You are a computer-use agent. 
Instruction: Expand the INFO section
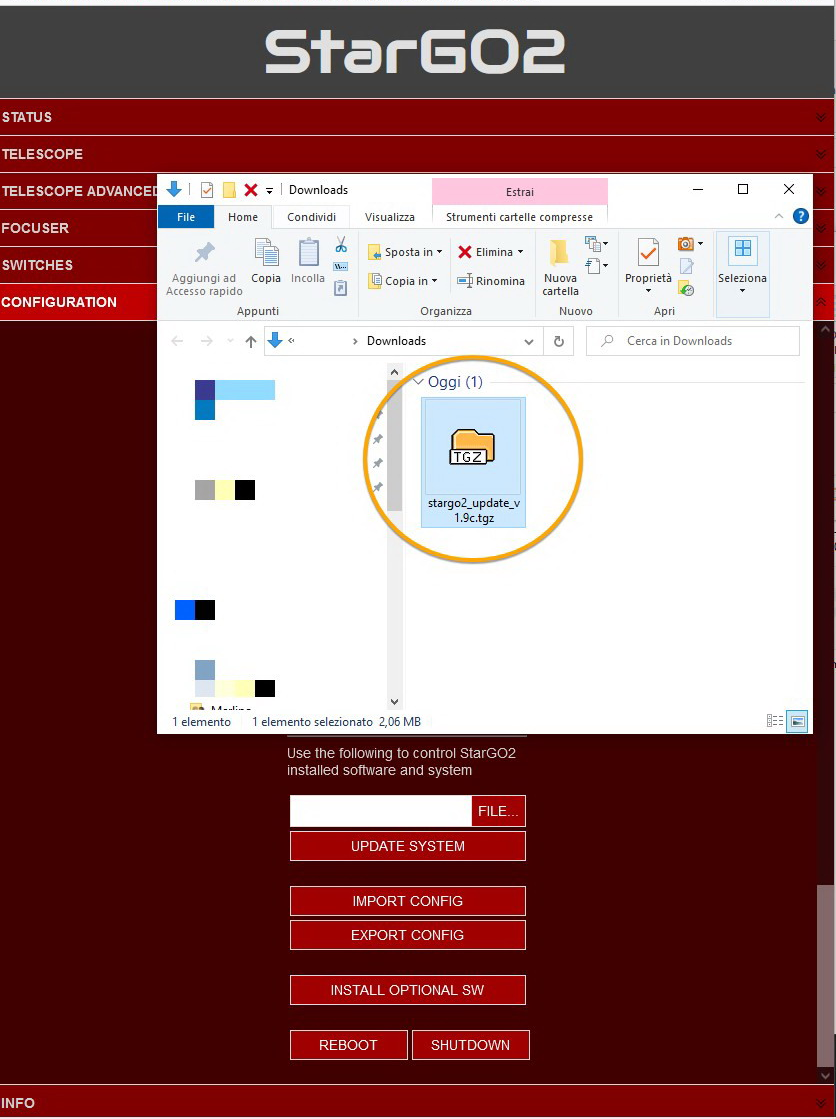point(417,1103)
